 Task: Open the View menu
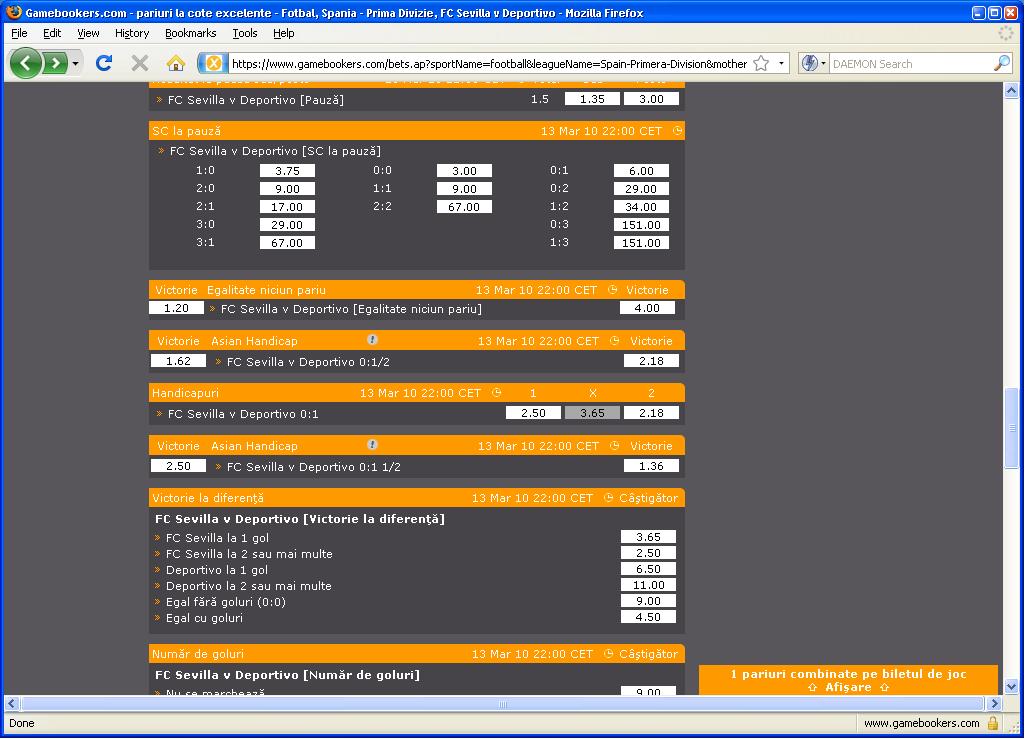pyautogui.click(x=88, y=33)
